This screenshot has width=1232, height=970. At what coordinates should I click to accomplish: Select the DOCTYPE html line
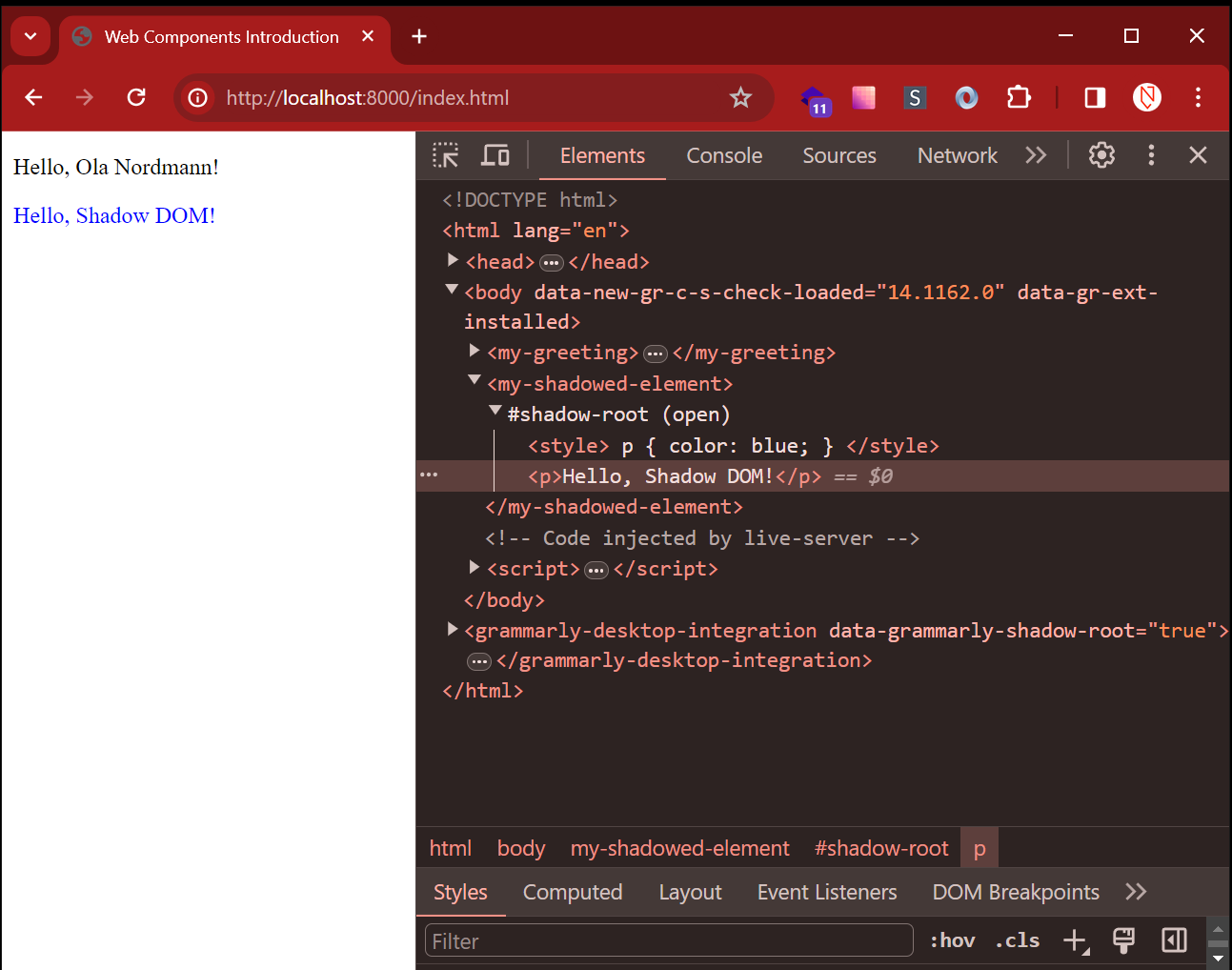530,199
